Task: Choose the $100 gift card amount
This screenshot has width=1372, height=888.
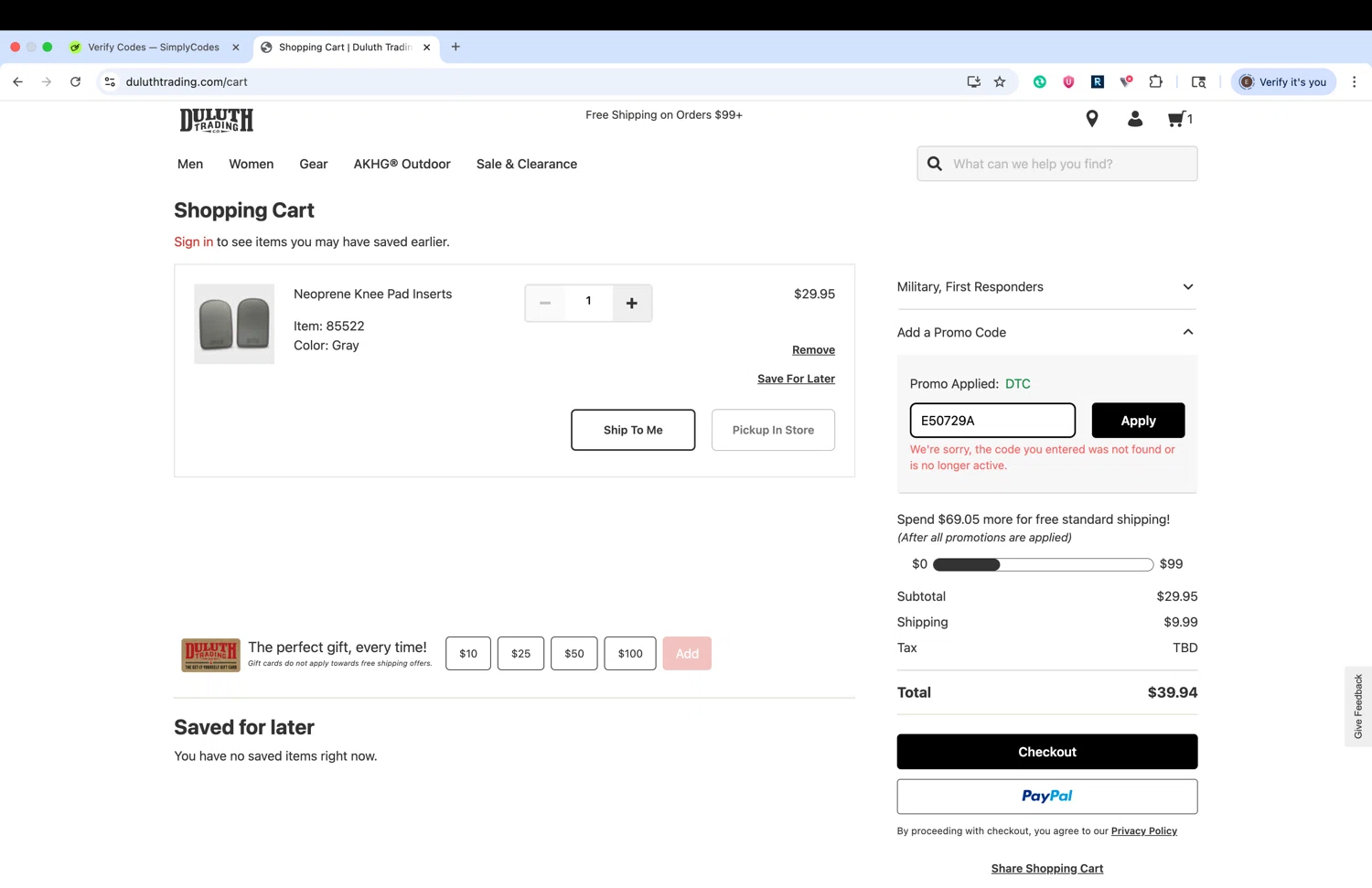Action: pyautogui.click(x=630, y=654)
